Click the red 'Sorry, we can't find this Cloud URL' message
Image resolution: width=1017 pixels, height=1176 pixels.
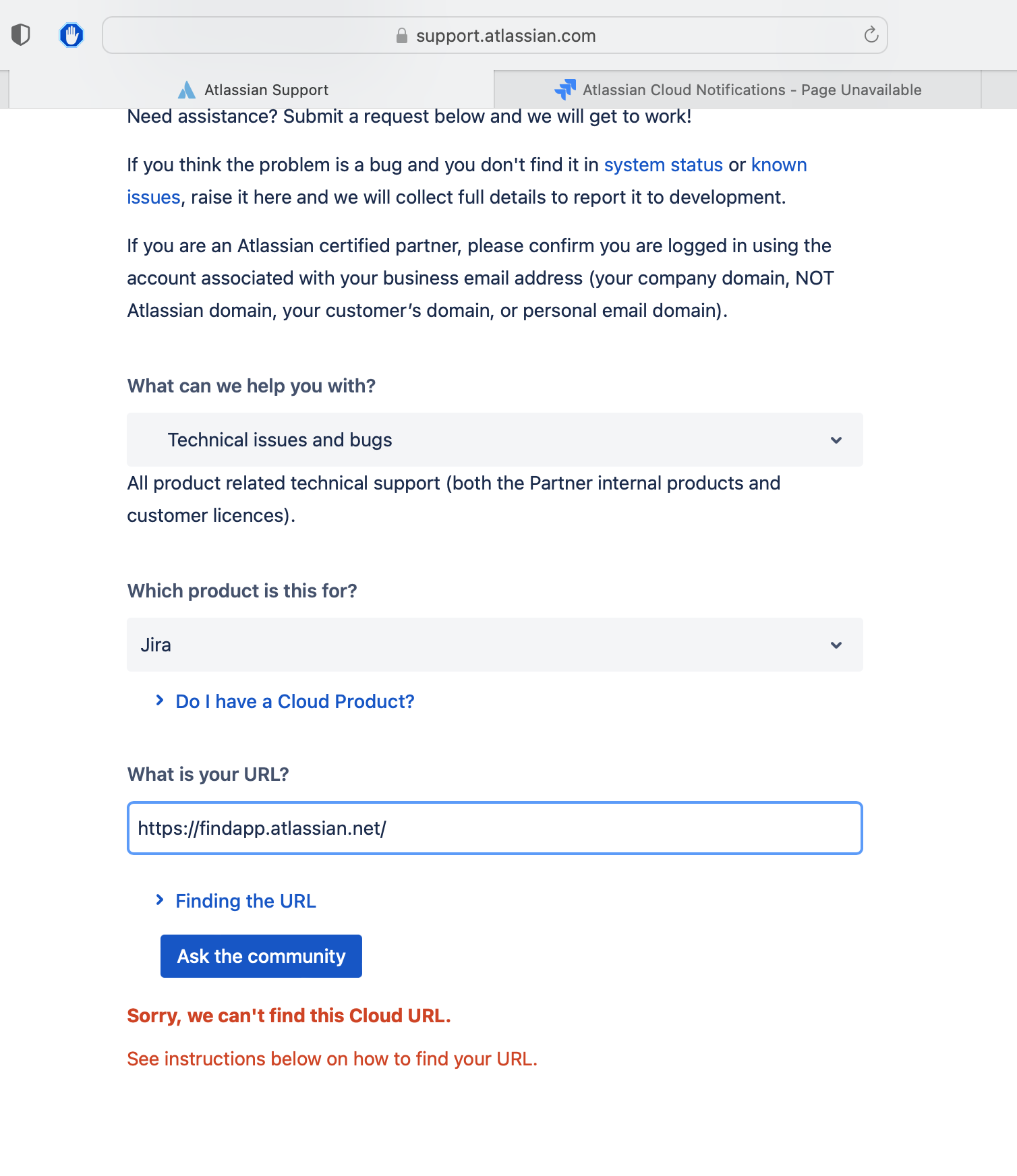click(289, 1016)
